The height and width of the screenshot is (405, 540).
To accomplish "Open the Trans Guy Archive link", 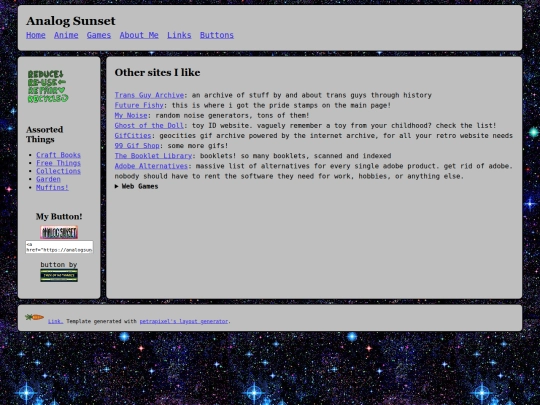I will click(x=149, y=95).
